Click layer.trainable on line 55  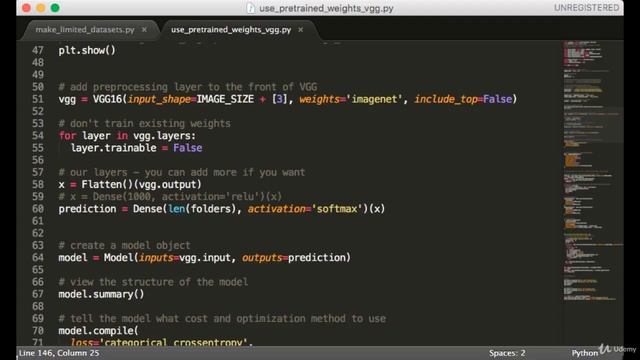(x=113, y=148)
